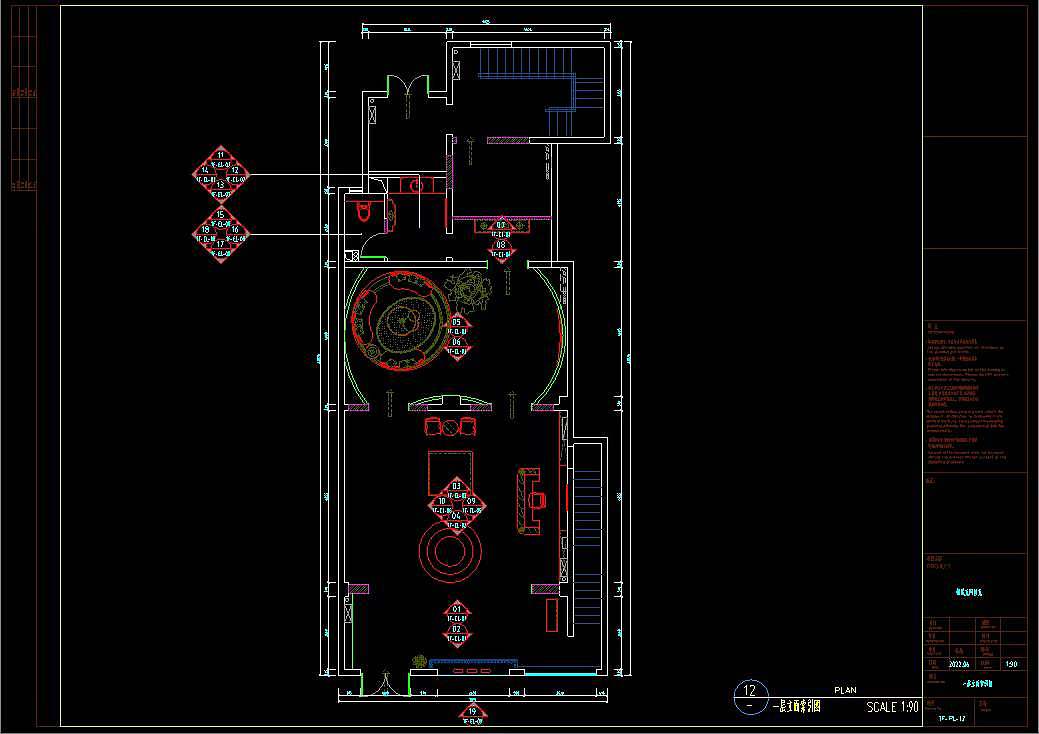The width and height of the screenshot is (1039, 734).
Task: Click the reception desk chair symbol
Action: point(537,500)
